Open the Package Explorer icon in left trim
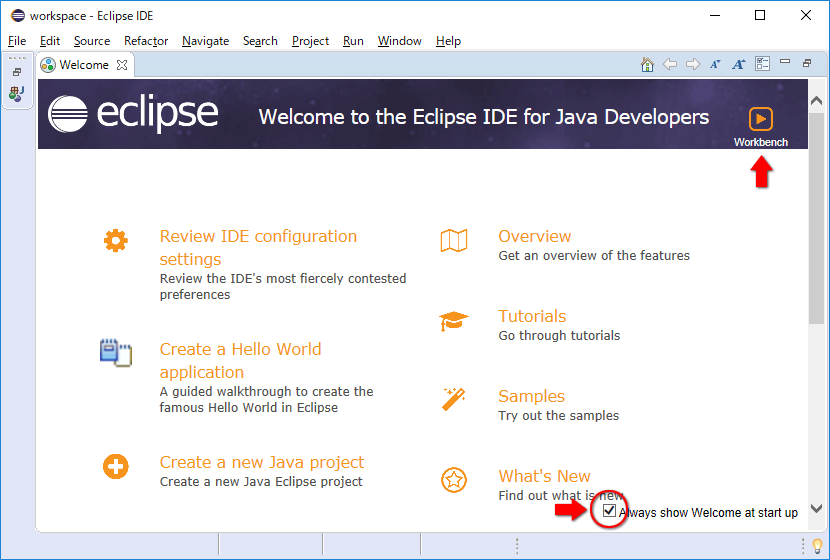 click(x=16, y=94)
